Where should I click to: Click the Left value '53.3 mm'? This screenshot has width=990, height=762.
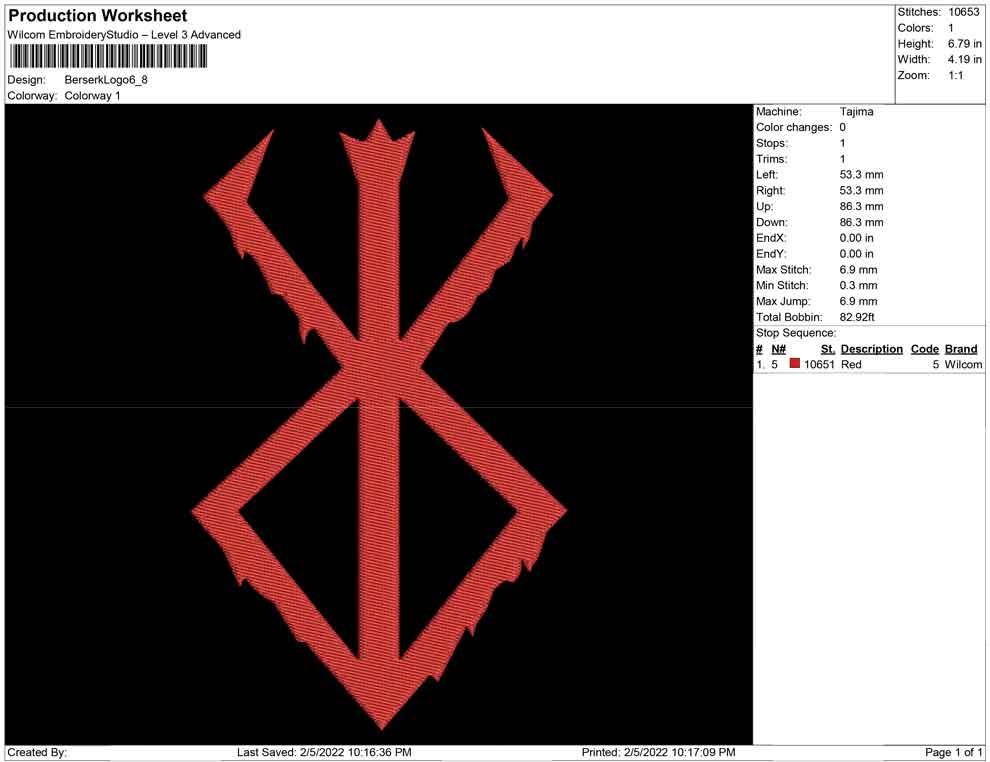pyautogui.click(x=861, y=175)
